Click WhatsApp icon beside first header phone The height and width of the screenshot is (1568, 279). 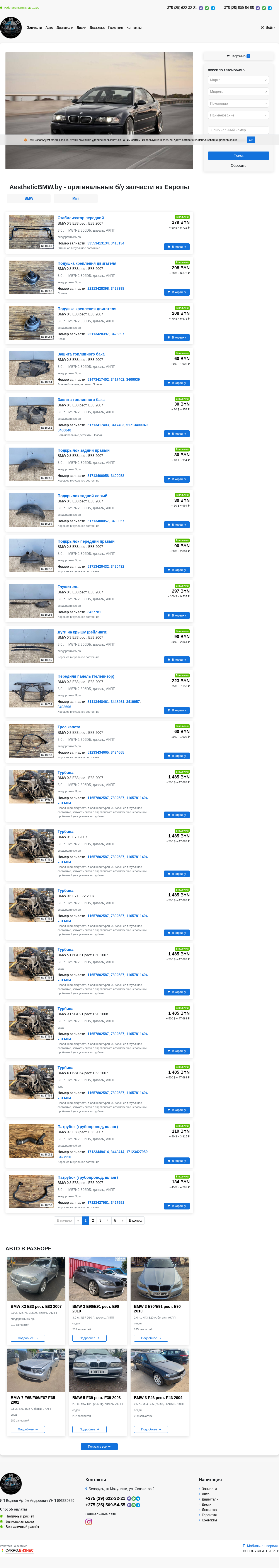206,8
